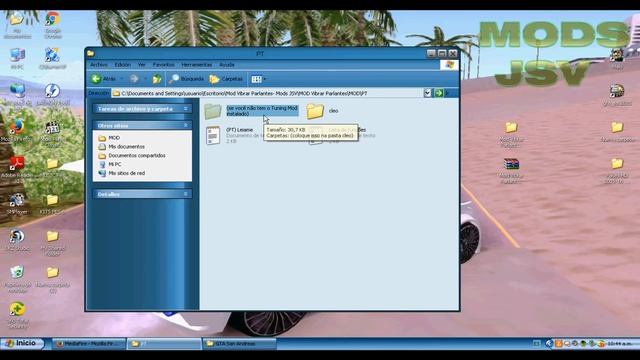Open the Ayuda menu
This screenshot has height=360, width=640.
(x=227, y=64)
